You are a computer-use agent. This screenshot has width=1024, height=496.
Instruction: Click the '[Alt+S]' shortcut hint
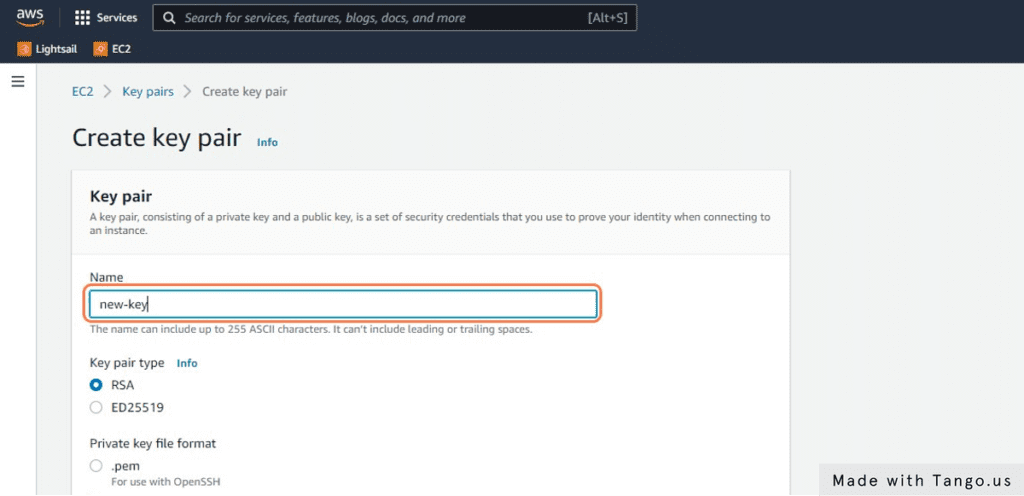point(607,18)
